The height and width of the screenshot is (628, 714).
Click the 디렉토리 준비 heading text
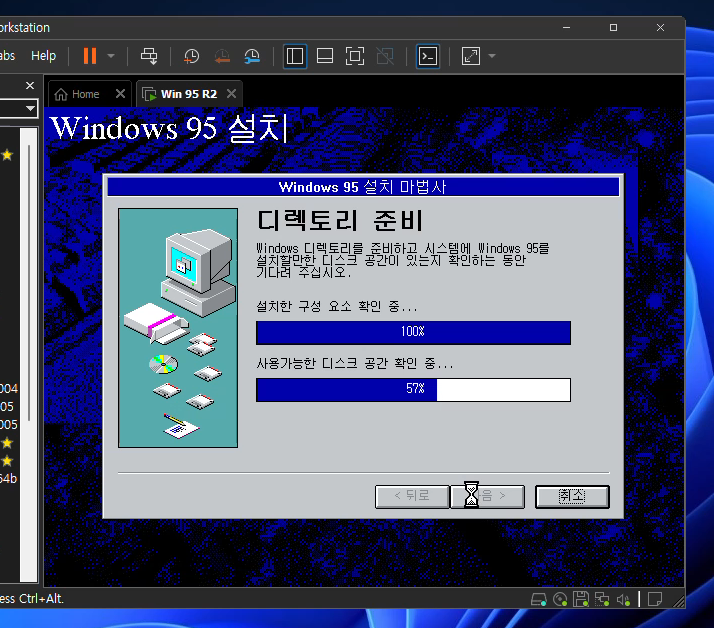coord(340,220)
